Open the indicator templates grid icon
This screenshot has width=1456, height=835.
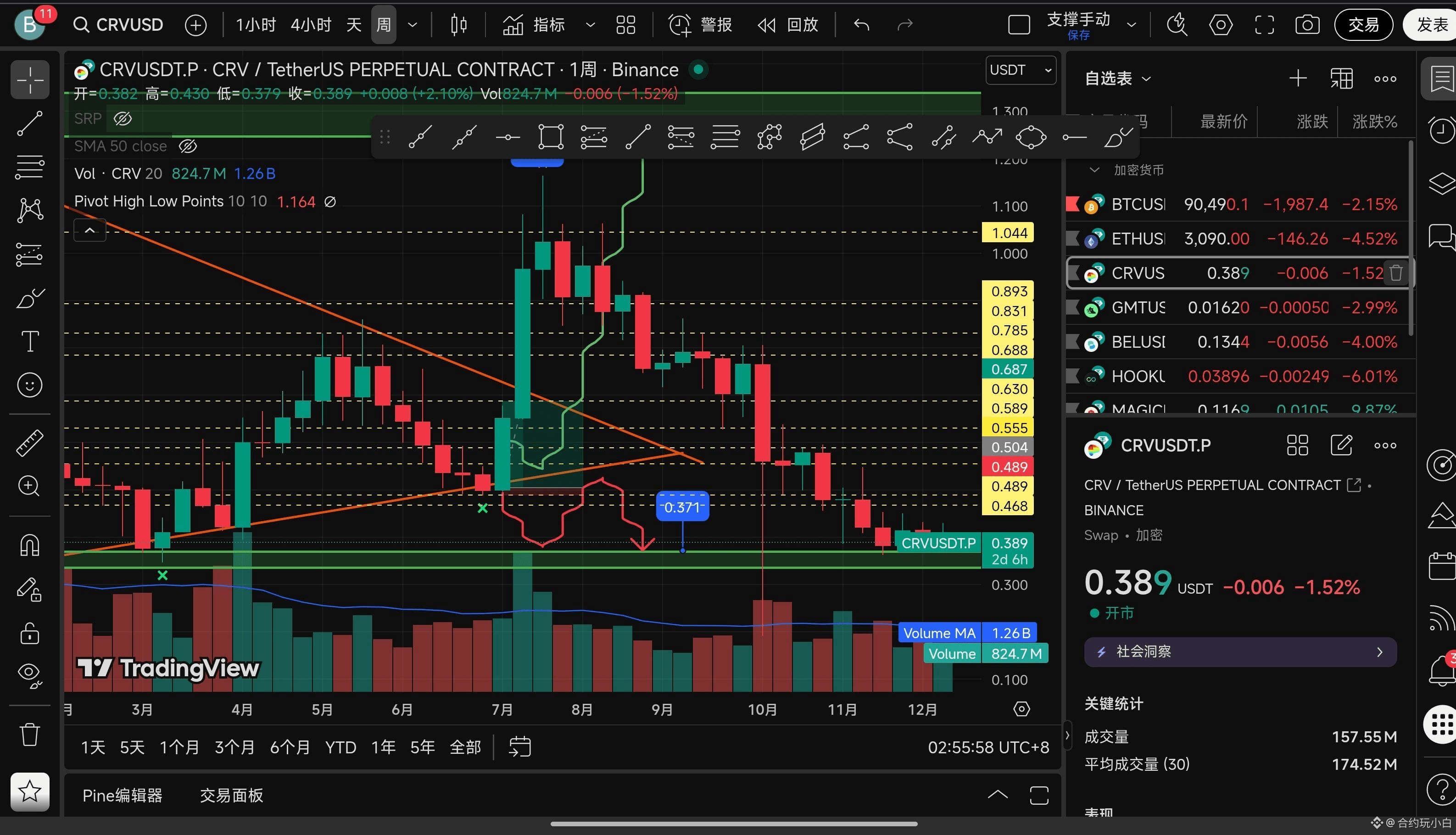[625, 25]
